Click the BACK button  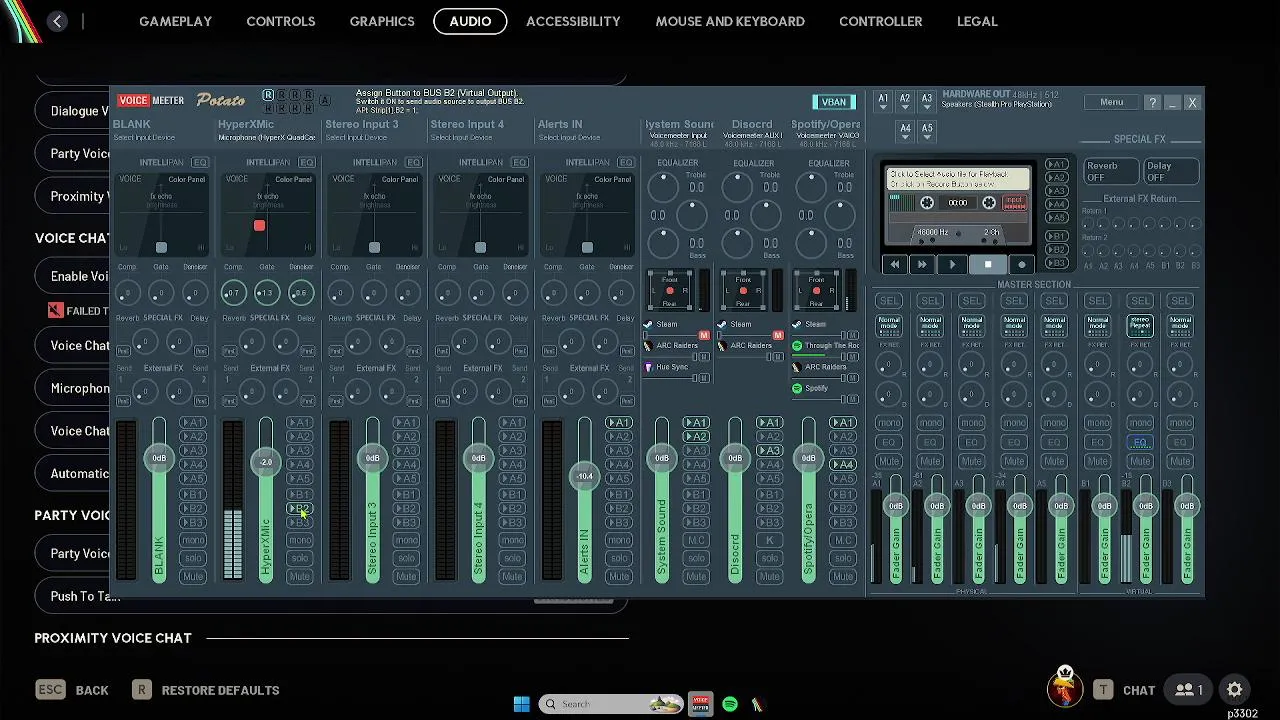coord(73,690)
